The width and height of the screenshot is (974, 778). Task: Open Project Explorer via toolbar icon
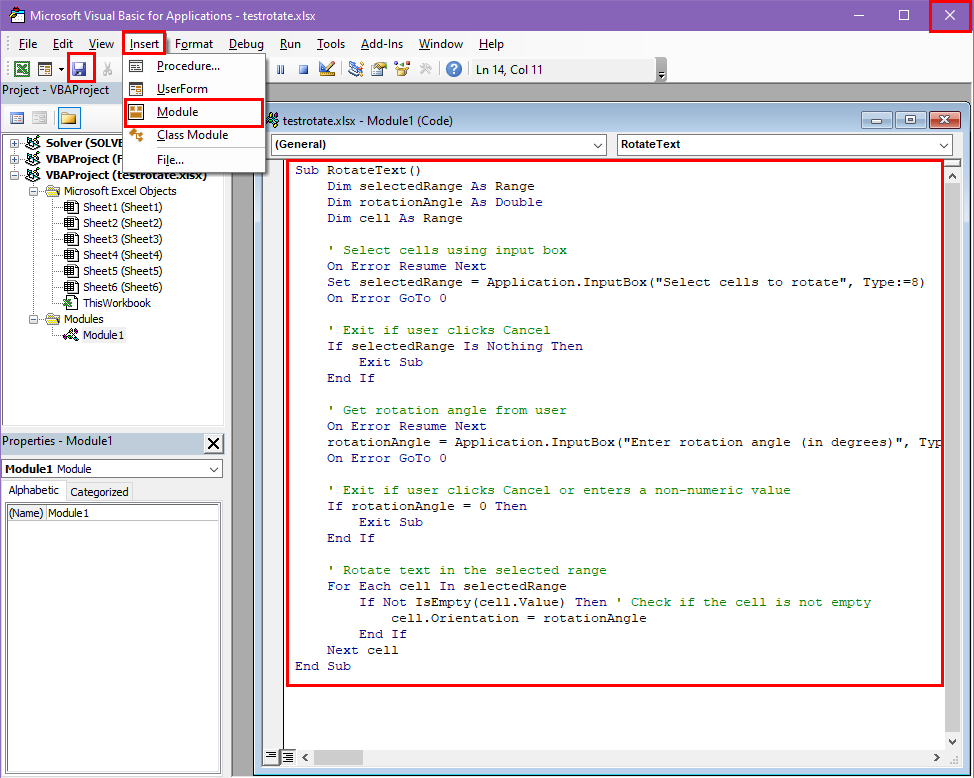tap(356, 69)
